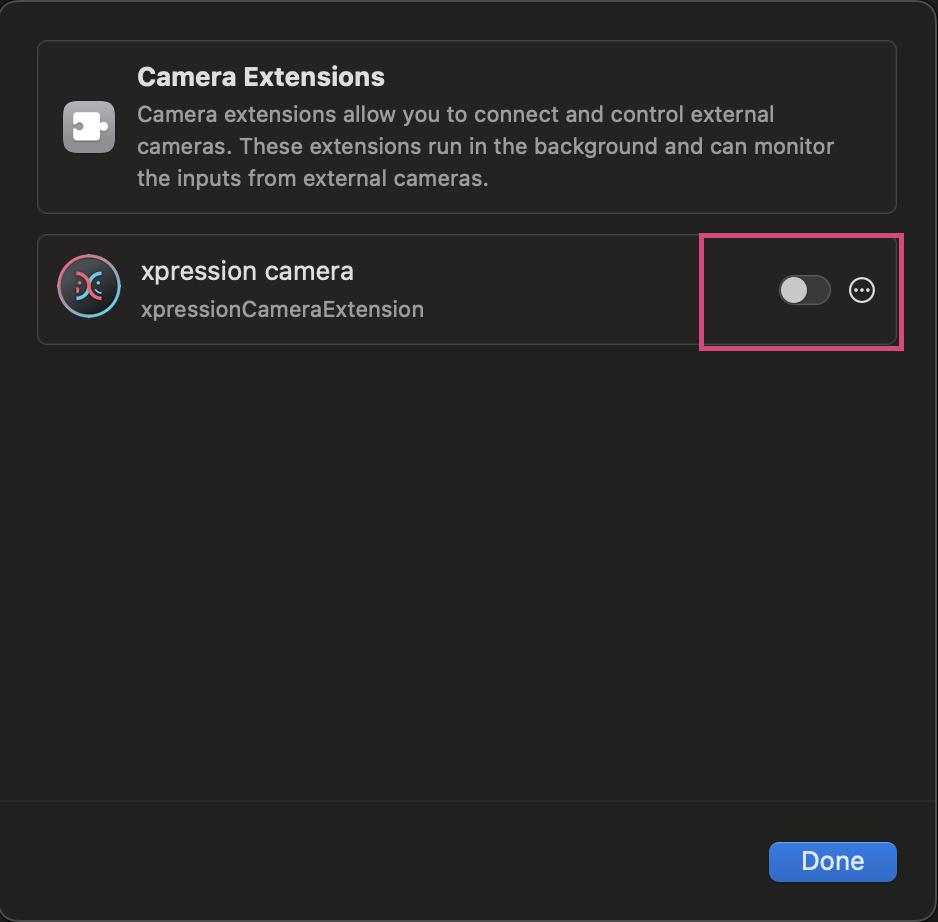Click the highlighted pink-outlined toggle area
The height and width of the screenshot is (922, 938).
point(803,290)
